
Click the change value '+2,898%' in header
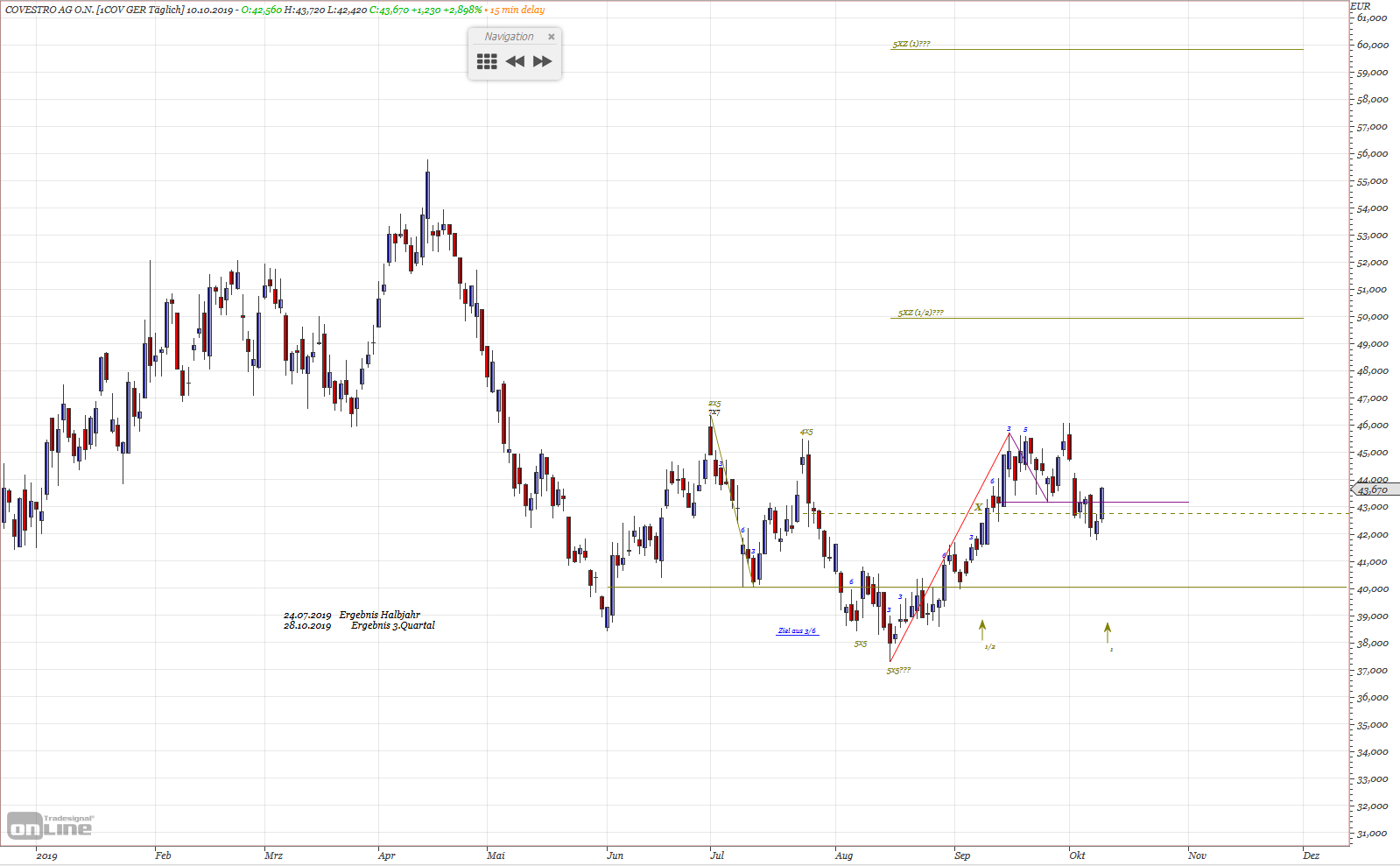click(x=462, y=10)
